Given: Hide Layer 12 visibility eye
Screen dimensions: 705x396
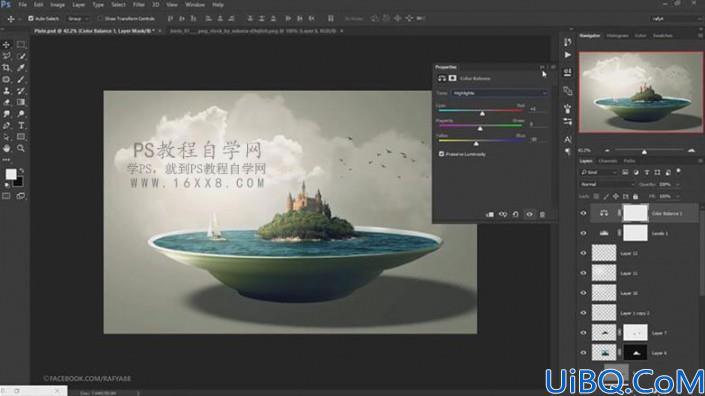Looking at the screenshot, I should (x=583, y=253).
